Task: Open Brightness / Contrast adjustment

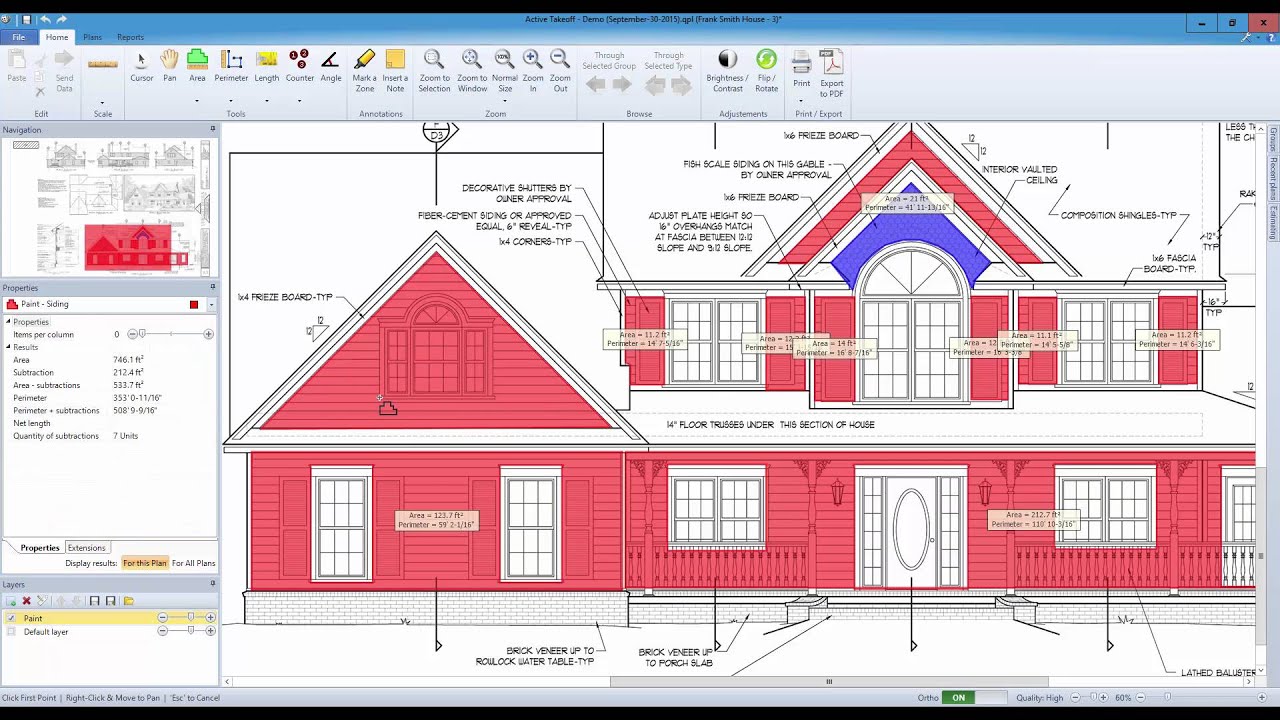Action: (x=727, y=71)
